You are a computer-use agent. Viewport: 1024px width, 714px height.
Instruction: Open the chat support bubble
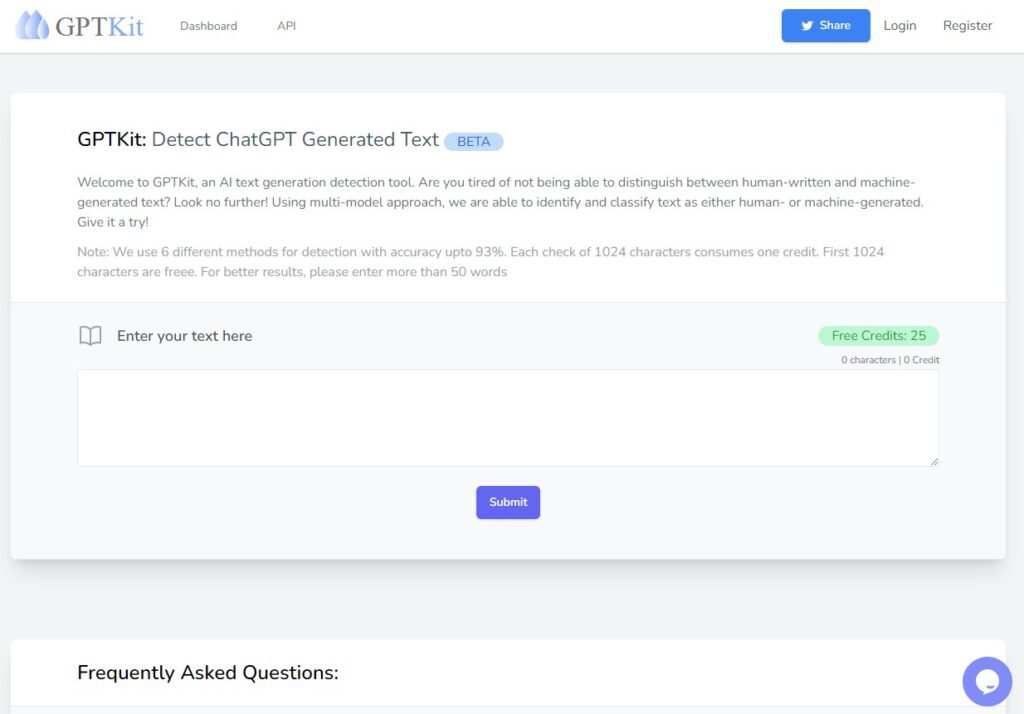(x=986, y=681)
